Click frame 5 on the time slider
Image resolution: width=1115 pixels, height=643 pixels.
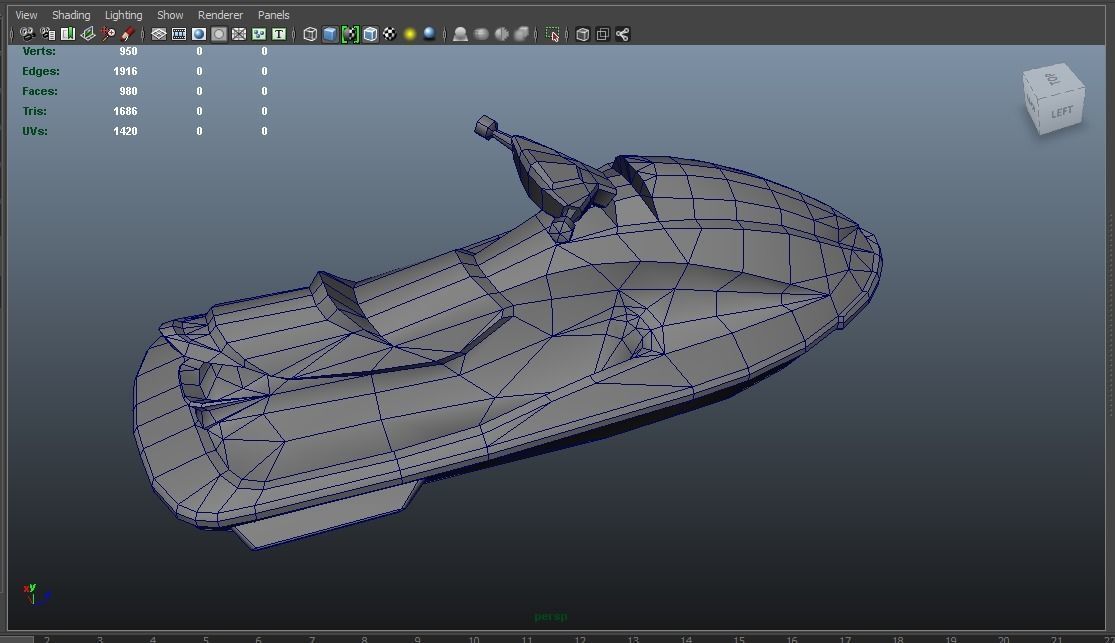pyautogui.click(x=206, y=639)
